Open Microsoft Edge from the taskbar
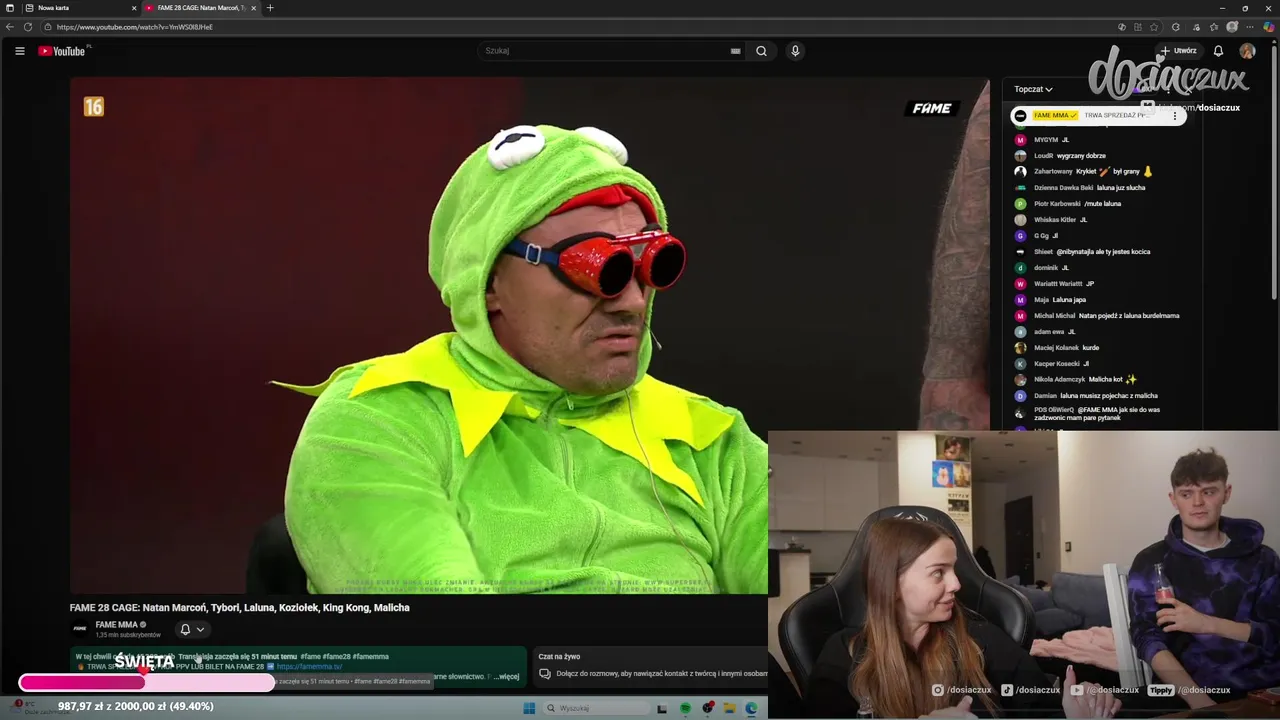 click(x=751, y=708)
